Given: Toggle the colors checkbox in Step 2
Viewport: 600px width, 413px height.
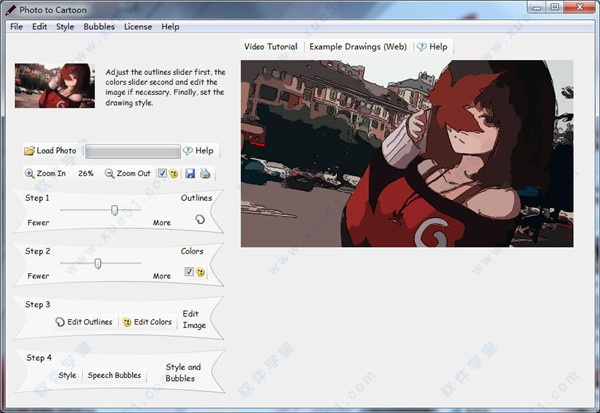Looking at the screenshot, I should [189, 272].
